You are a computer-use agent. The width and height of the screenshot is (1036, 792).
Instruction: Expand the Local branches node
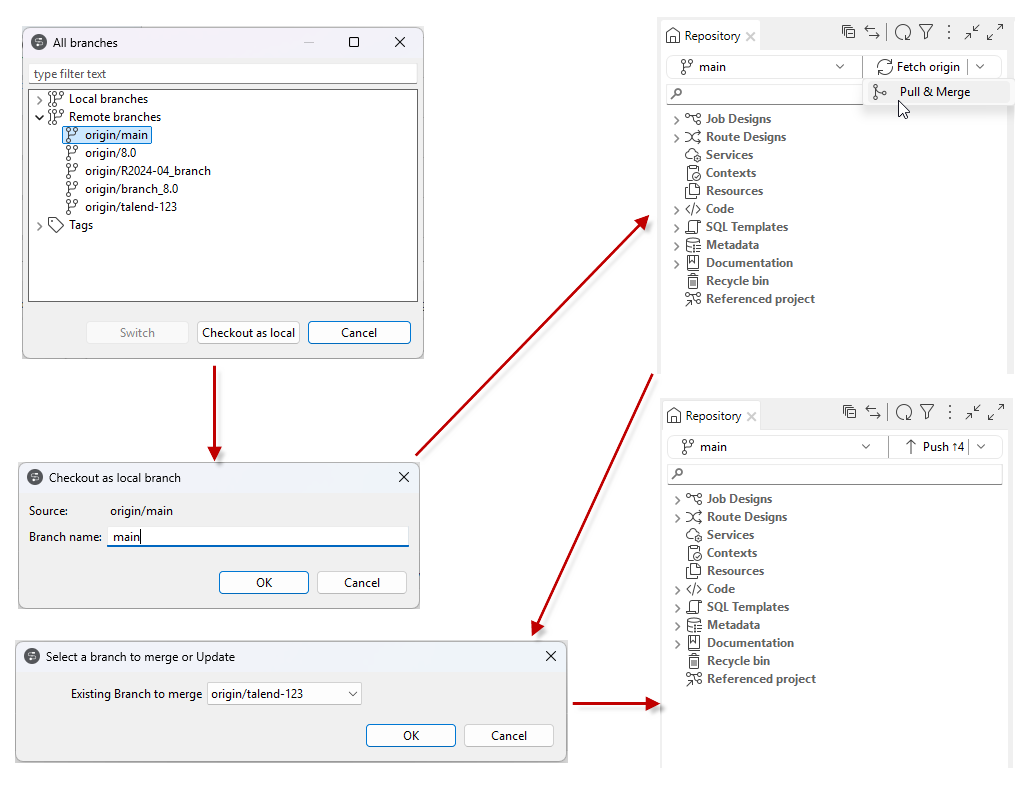point(40,100)
